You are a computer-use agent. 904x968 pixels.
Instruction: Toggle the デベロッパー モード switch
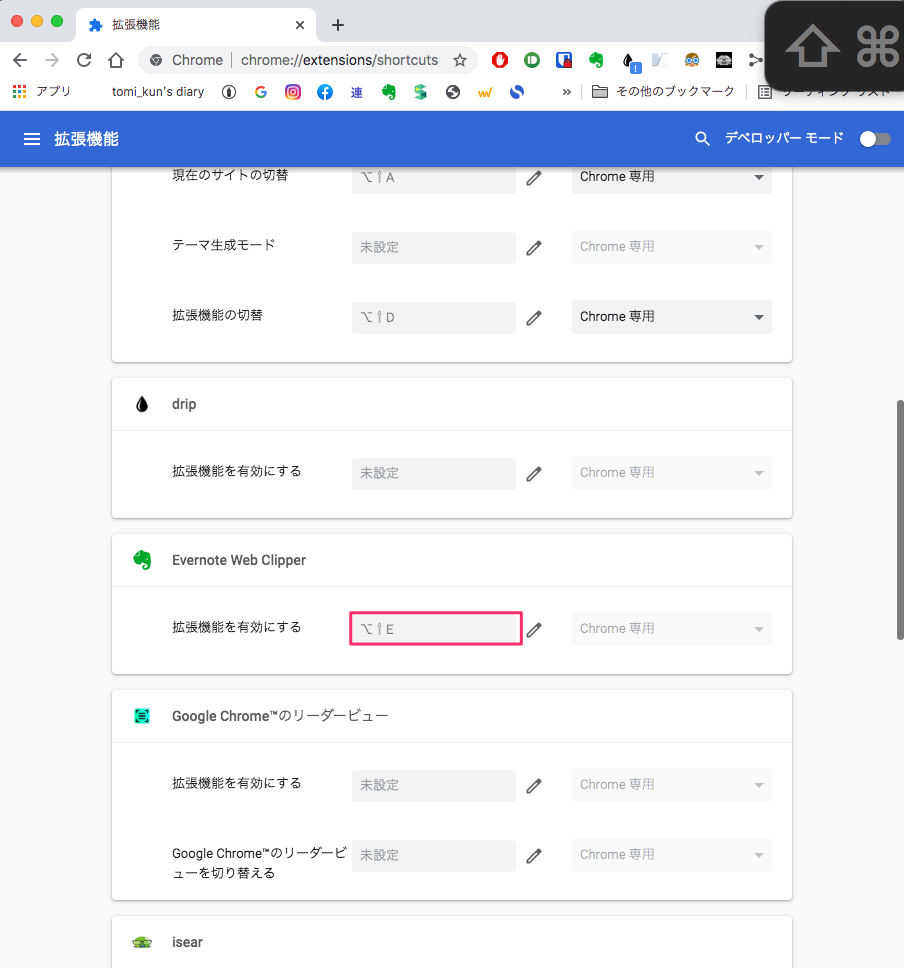click(x=875, y=139)
